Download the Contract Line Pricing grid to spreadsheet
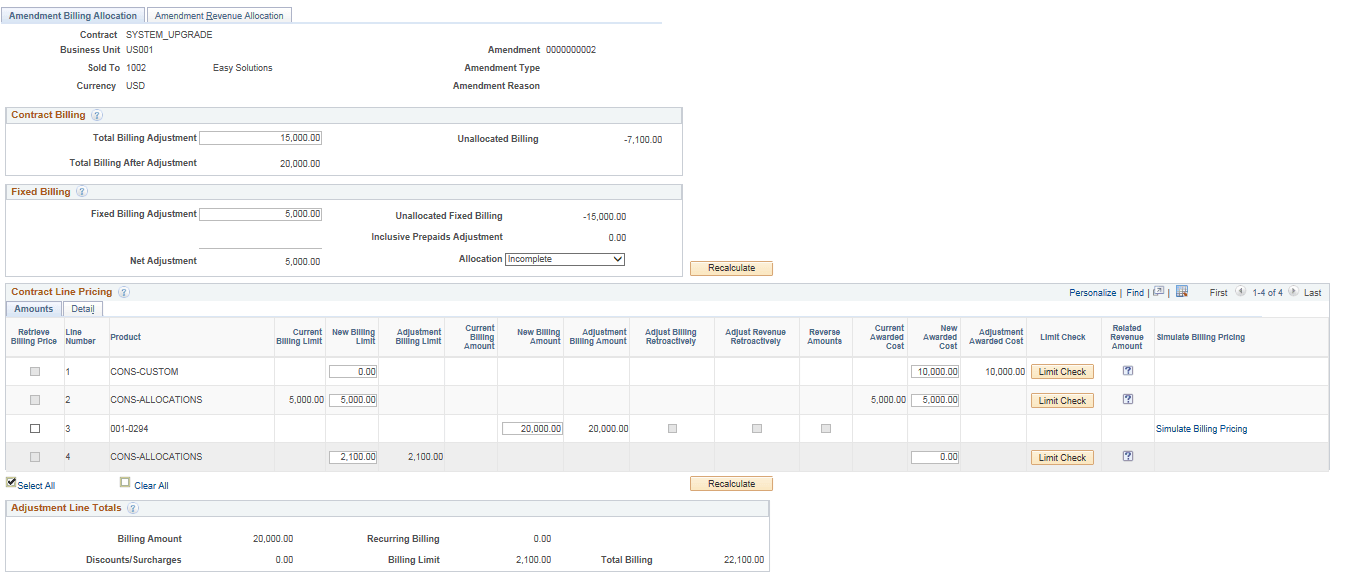Viewport: 1356px width, 580px height. pyautogui.click(x=1181, y=292)
